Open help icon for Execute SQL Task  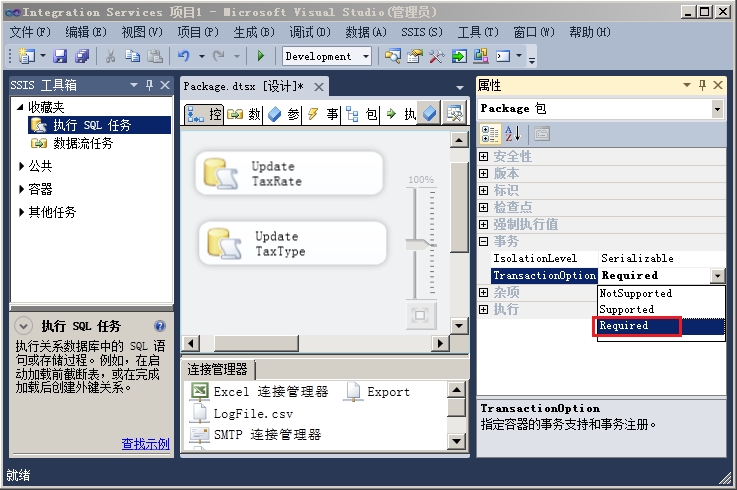click(x=160, y=326)
